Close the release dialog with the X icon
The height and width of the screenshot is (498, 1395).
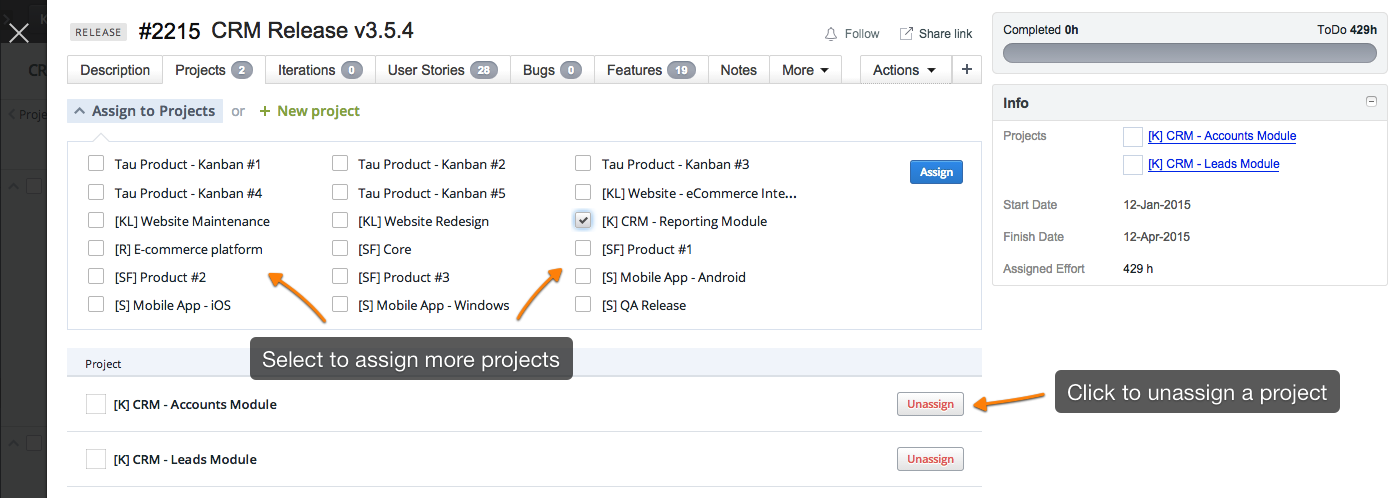pyautogui.click(x=19, y=33)
